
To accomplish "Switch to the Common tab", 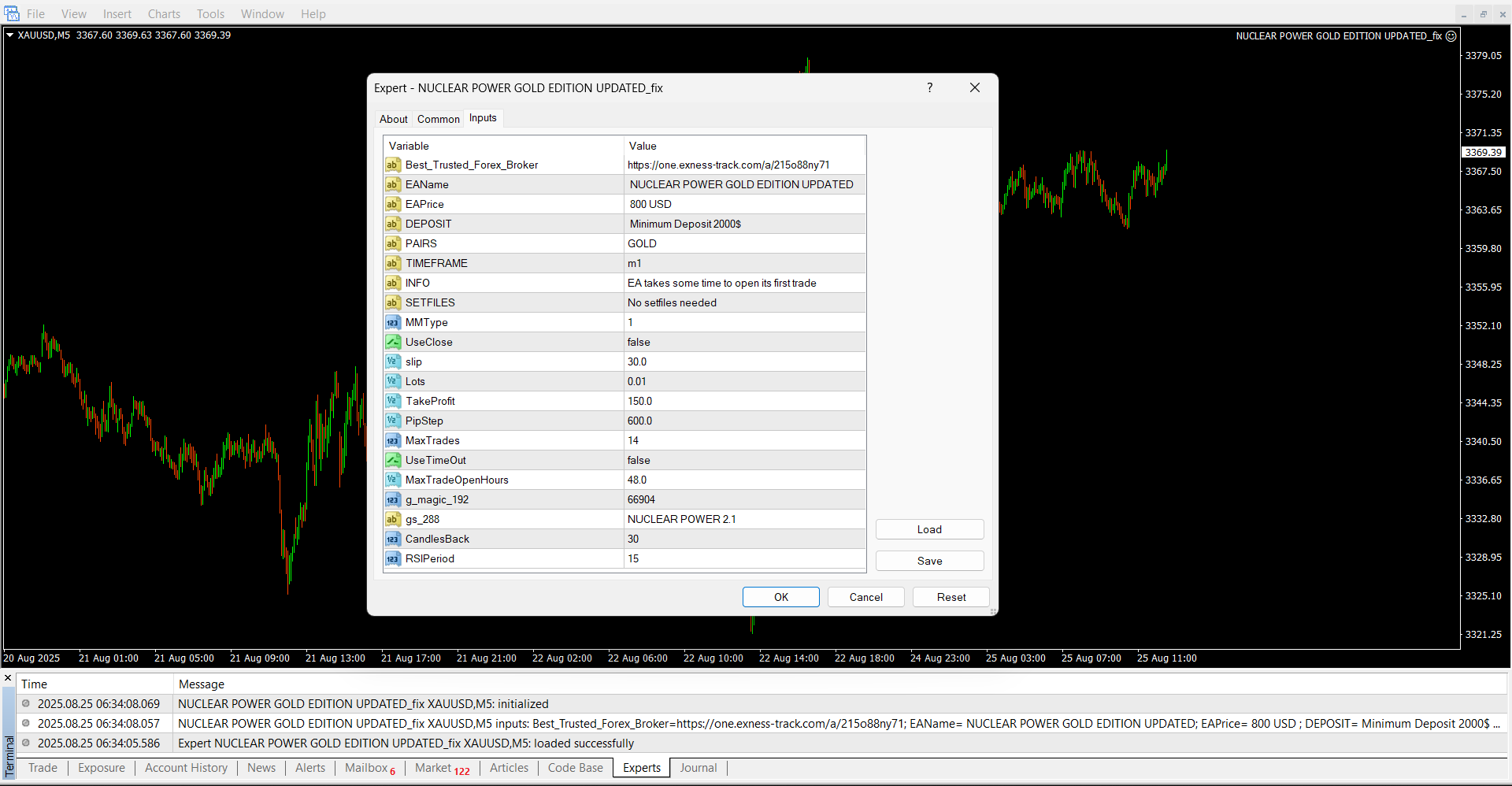I will tap(438, 119).
